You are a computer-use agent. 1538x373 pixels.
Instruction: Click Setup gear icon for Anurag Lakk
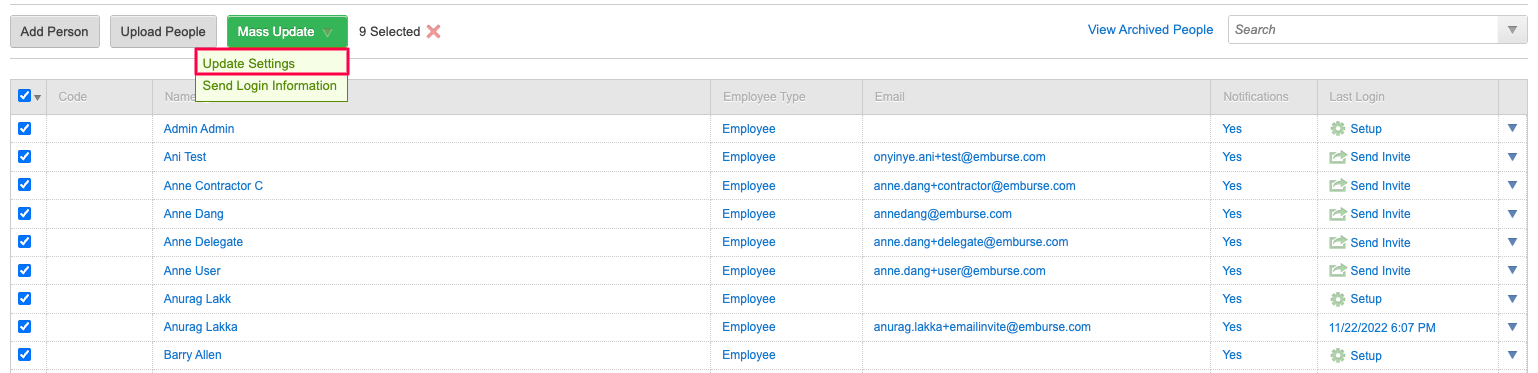coord(1338,299)
